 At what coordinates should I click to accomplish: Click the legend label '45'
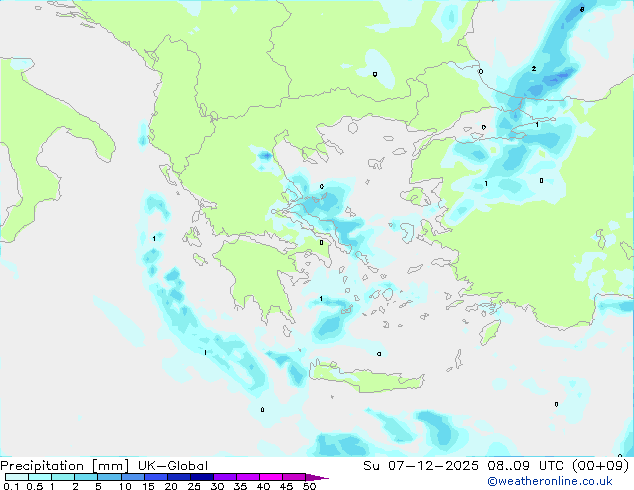[286, 486]
